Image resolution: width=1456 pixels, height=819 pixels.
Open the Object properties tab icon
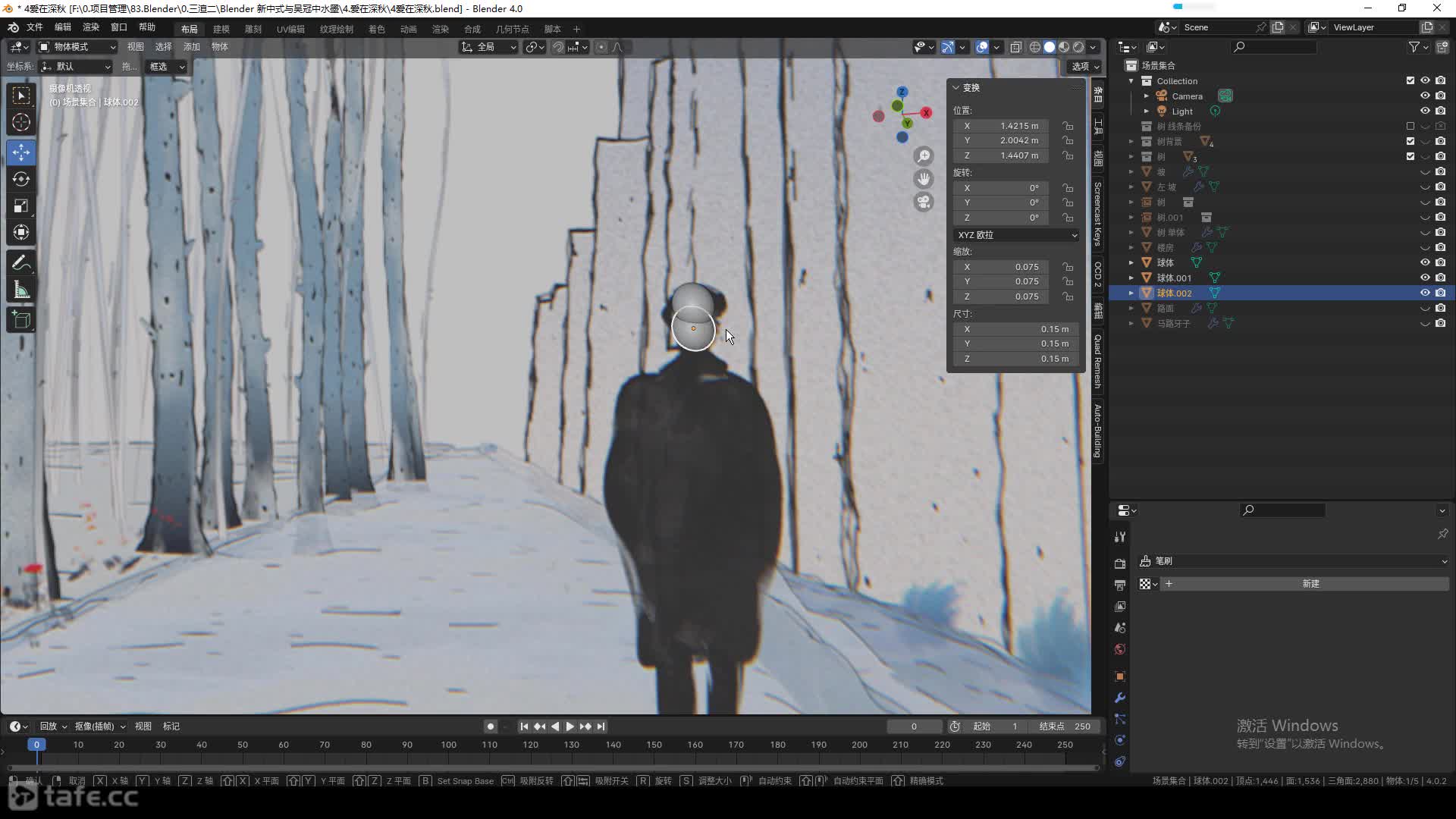(1120, 676)
